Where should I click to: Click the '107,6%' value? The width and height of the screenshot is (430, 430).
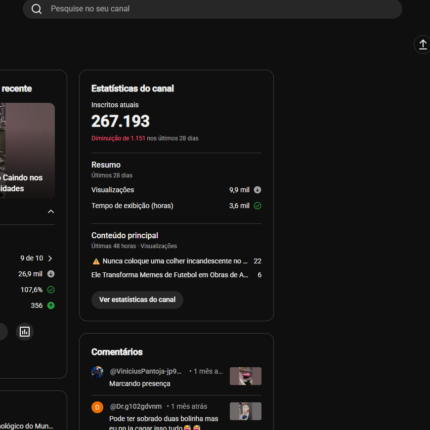(32, 290)
